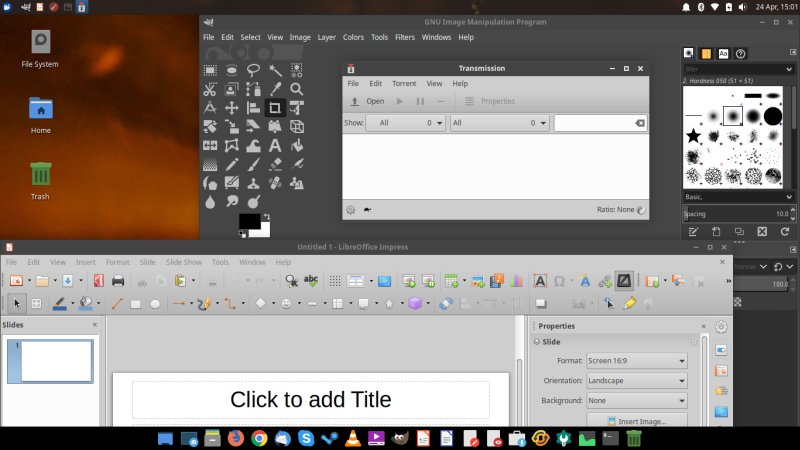Choose the Free Select lasso tool
Image resolution: width=800 pixels, height=450 pixels.
[x=253, y=70]
